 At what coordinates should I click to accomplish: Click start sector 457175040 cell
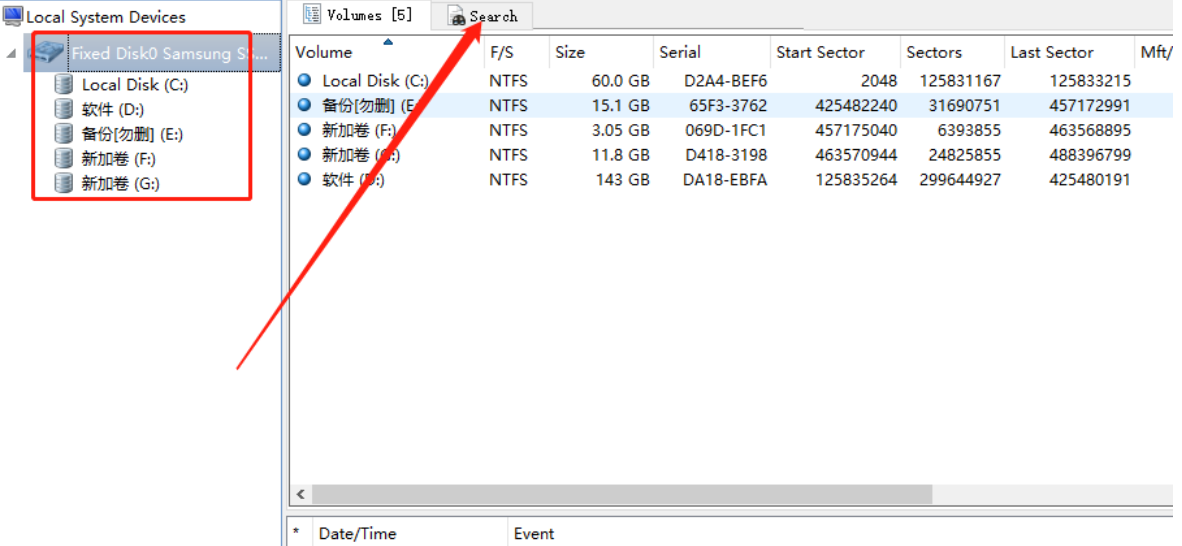[856, 130]
